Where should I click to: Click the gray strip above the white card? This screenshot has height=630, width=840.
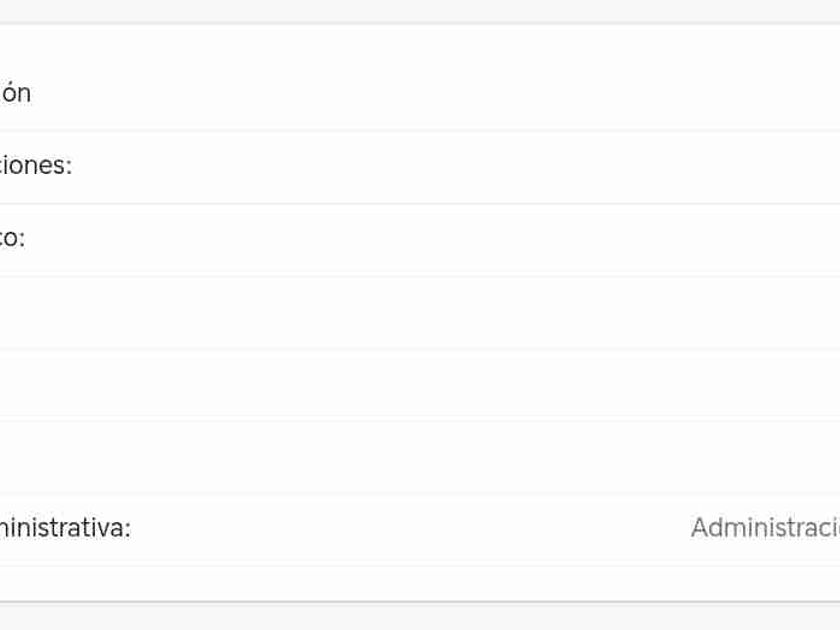click(420, 10)
